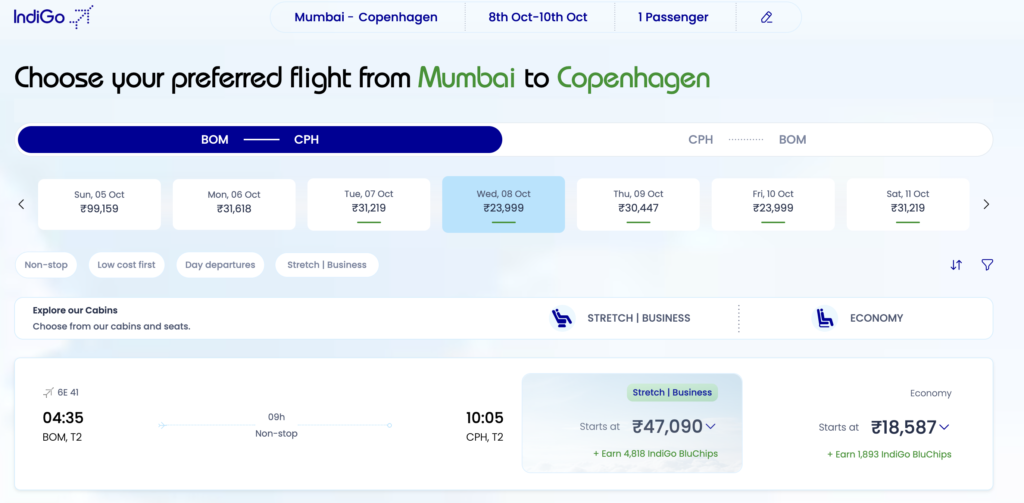Viewport: 1024px width, 503px height.
Task: Show previous dates with left arrow
Action: 21,204
